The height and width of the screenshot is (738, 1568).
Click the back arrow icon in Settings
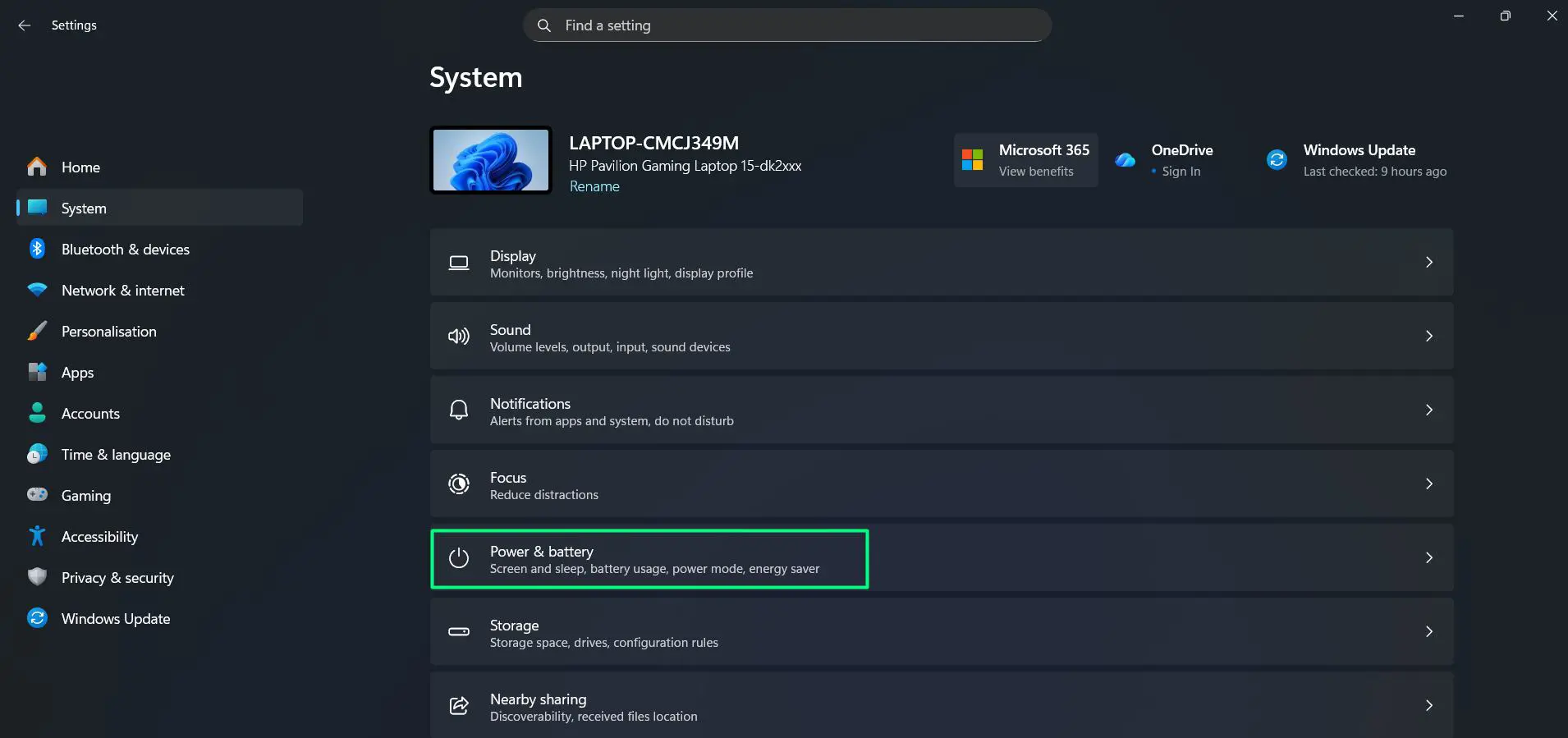click(x=25, y=25)
